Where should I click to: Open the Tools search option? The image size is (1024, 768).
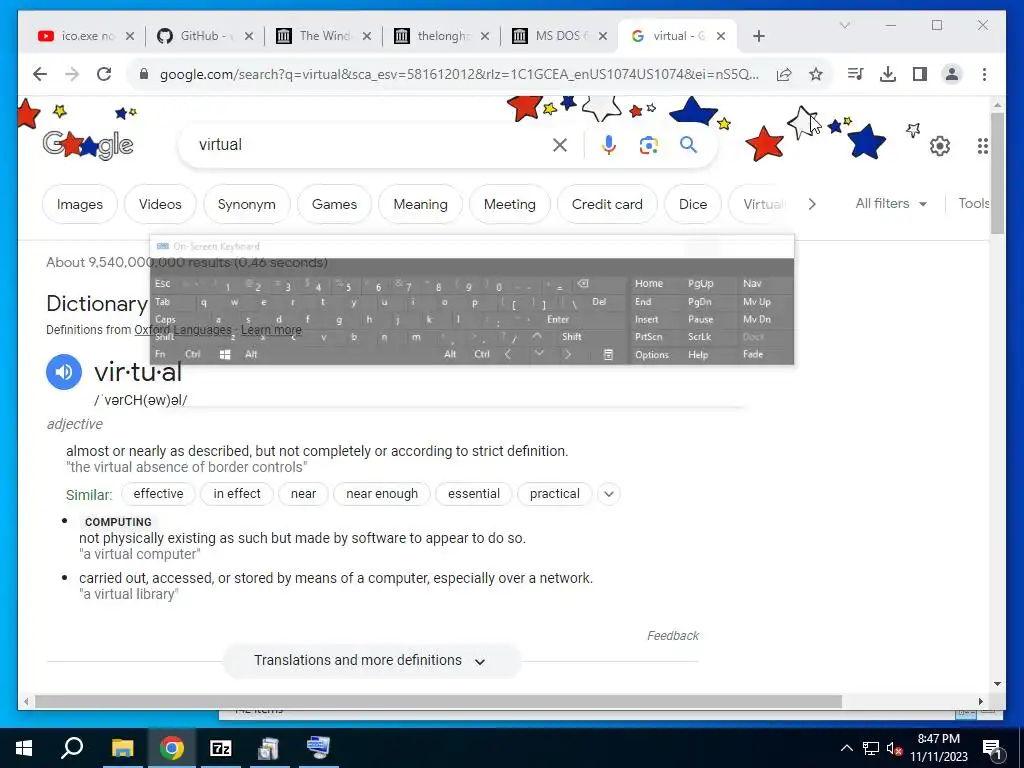click(973, 204)
